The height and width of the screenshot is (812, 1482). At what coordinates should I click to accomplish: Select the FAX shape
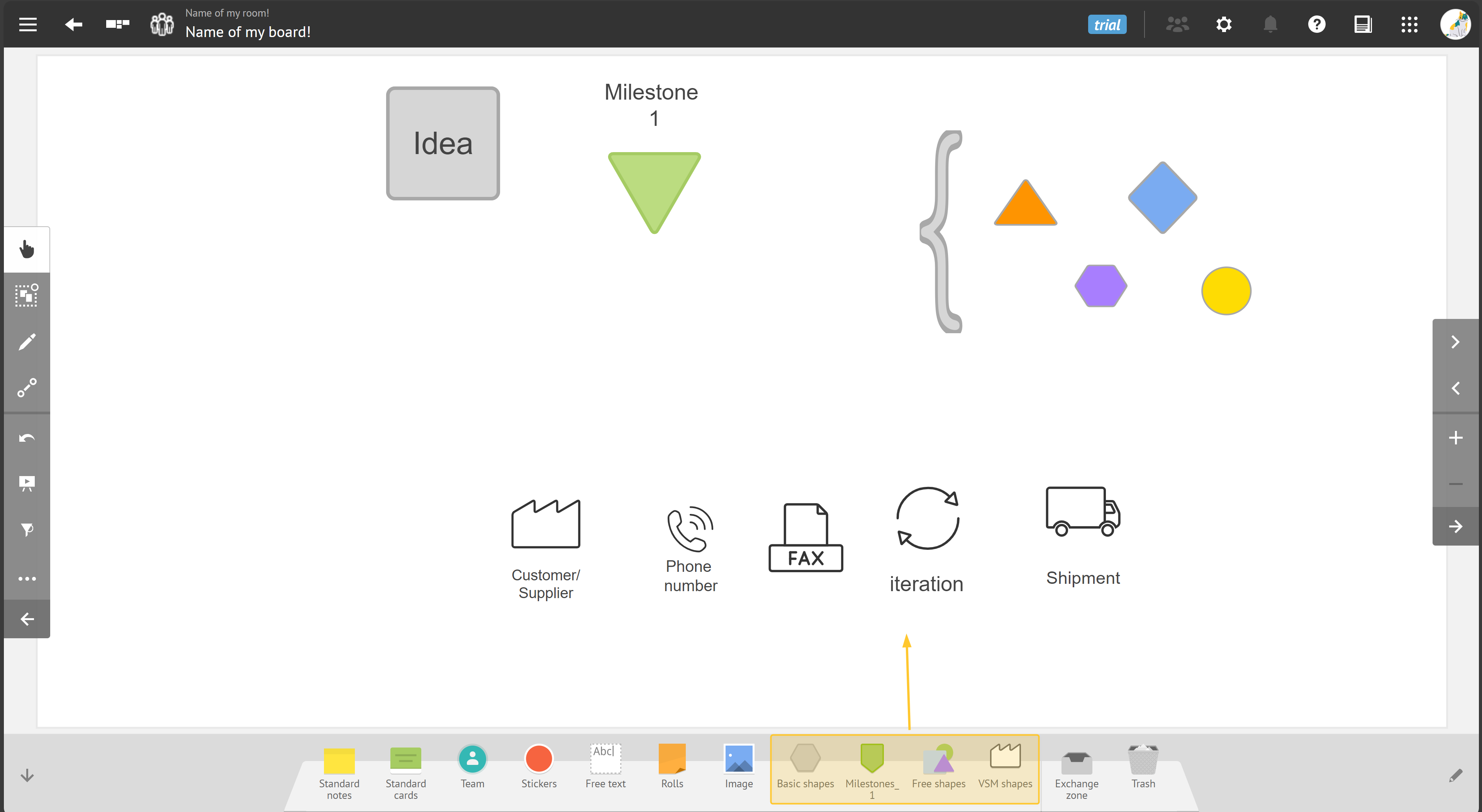pos(805,537)
